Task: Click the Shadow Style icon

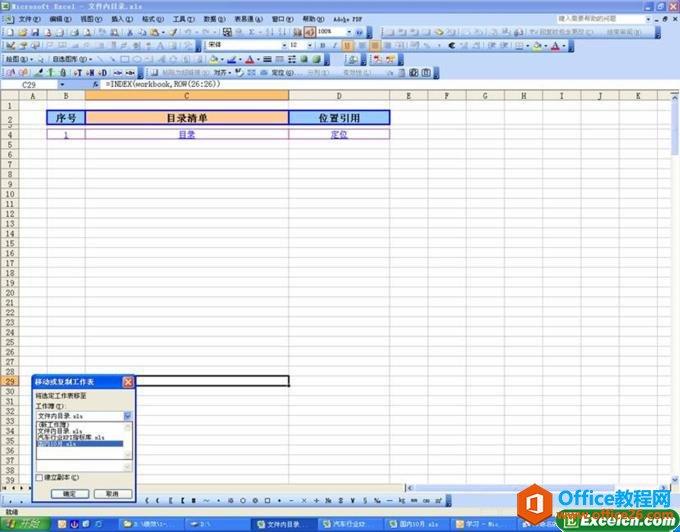Action: coord(304,59)
